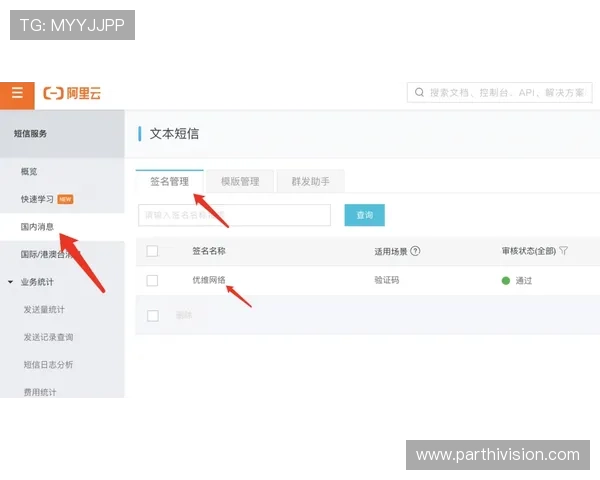Screen dimensions: 600x480
Task: Click the 文本短信 page title
Action: tap(174, 134)
